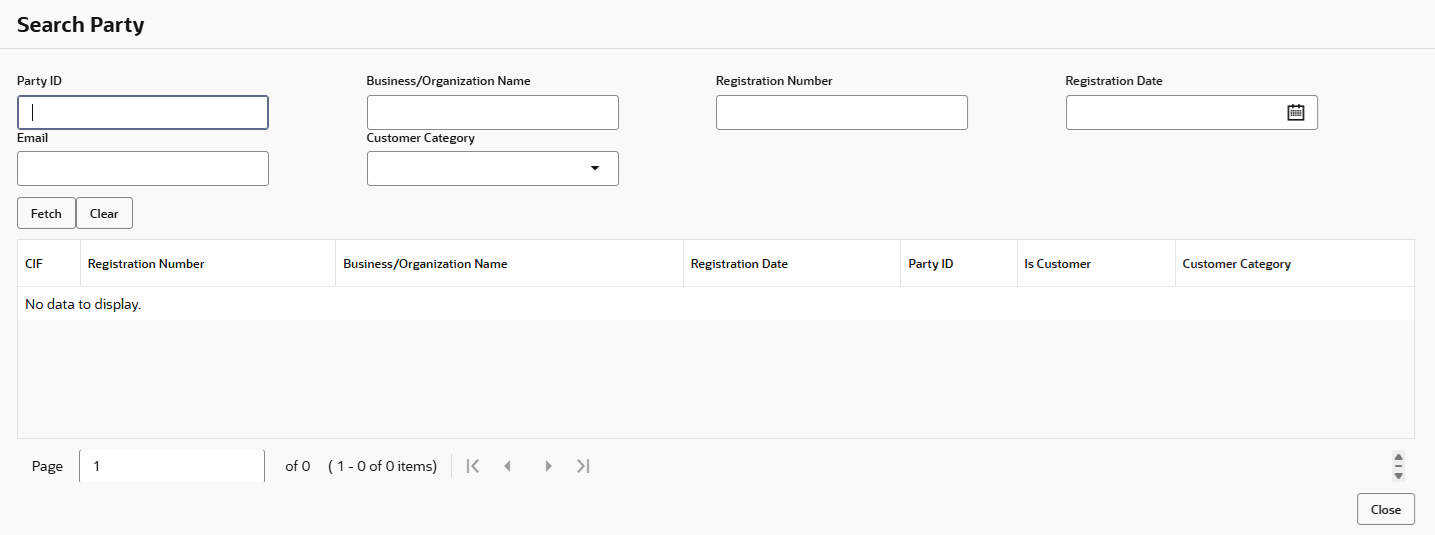Go to first page of results
The height and width of the screenshot is (535, 1435).
(473, 466)
